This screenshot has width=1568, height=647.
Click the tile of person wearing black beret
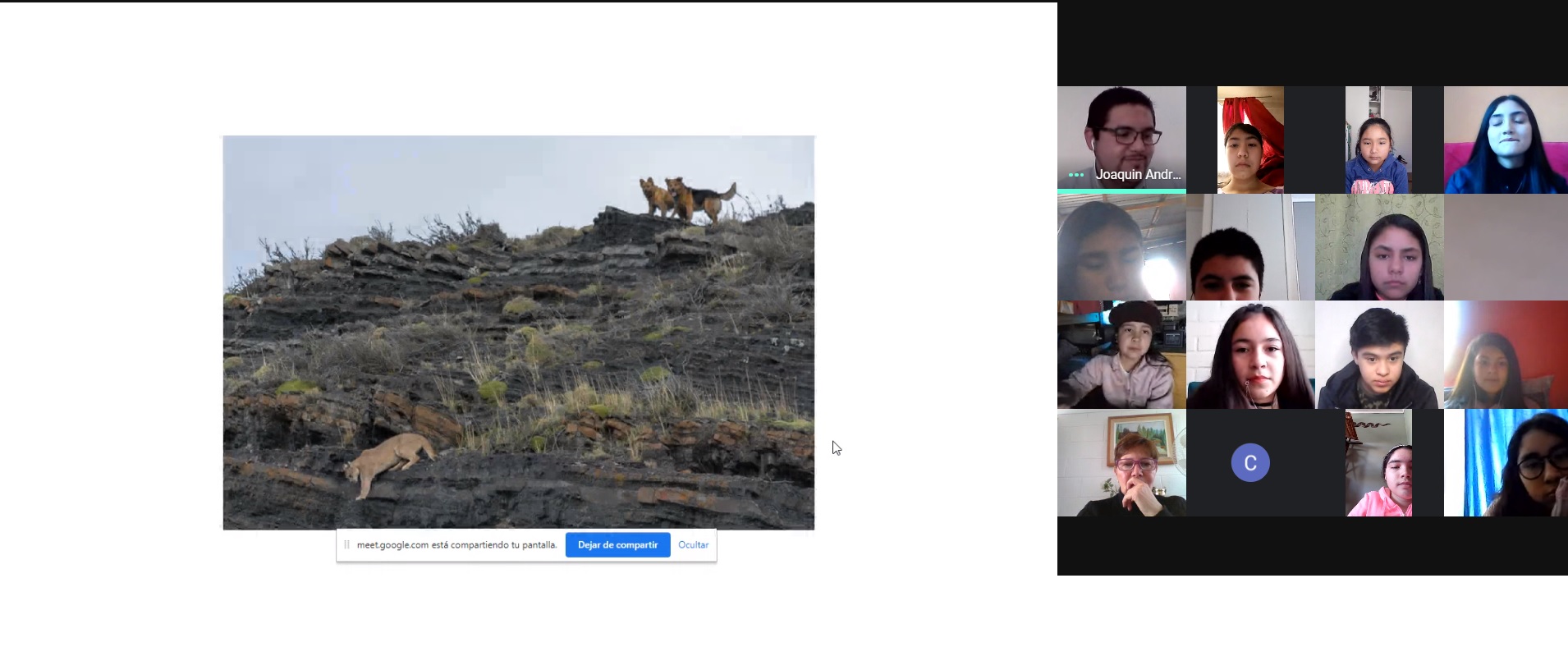[x=1121, y=355]
